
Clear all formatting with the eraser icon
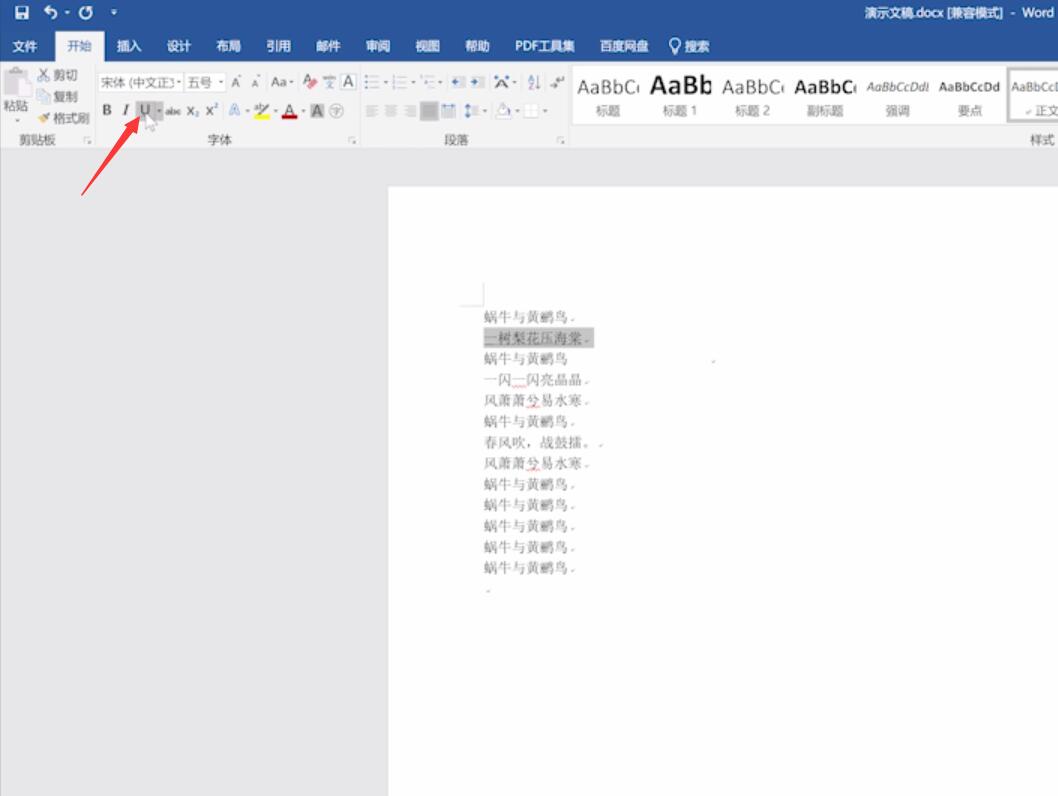pyautogui.click(x=310, y=82)
